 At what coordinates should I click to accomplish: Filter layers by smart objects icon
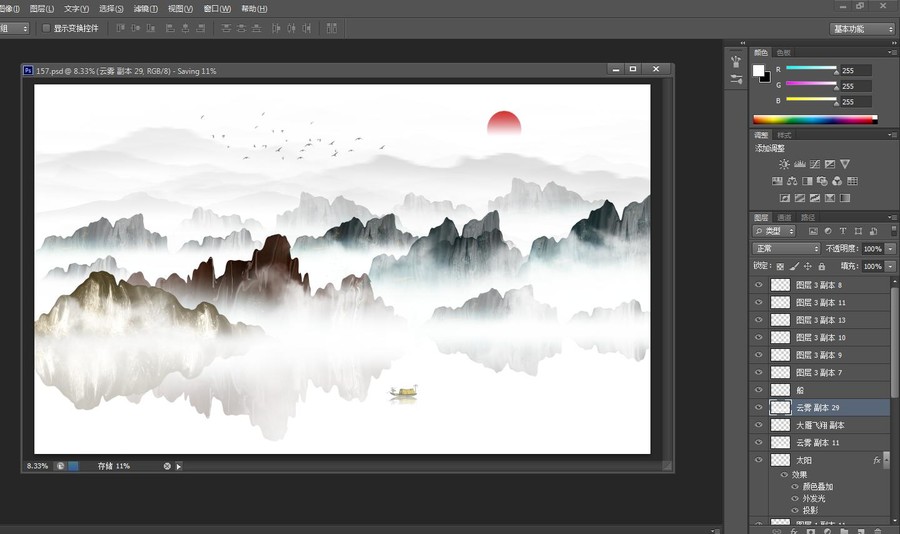[x=874, y=231]
